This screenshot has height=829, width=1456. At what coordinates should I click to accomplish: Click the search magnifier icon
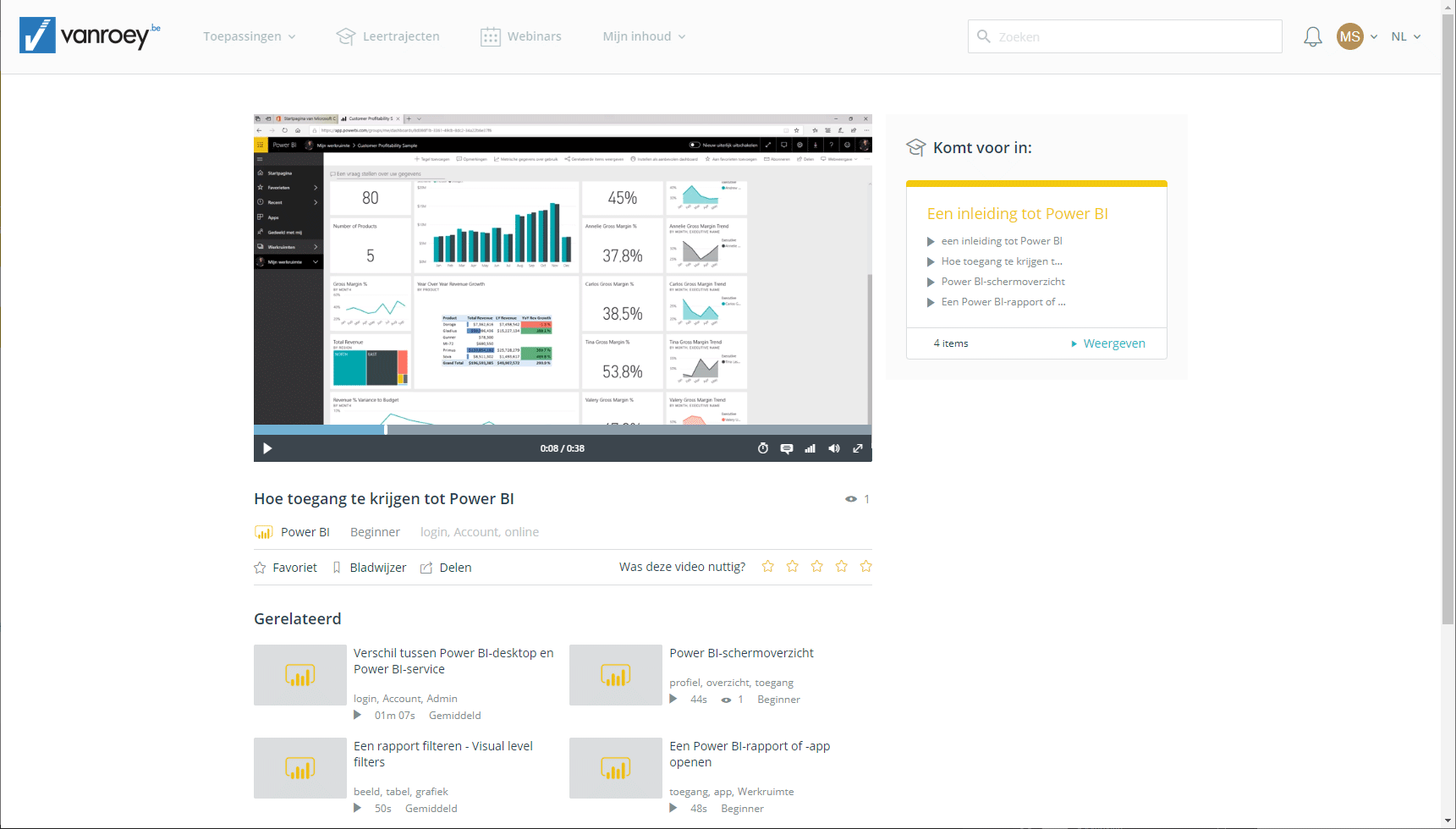(x=983, y=36)
